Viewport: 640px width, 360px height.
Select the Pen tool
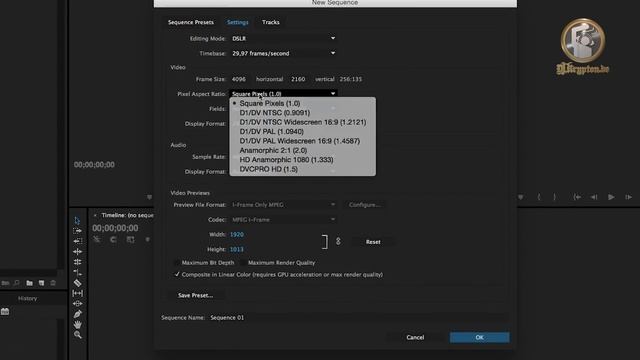pyautogui.click(x=77, y=314)
